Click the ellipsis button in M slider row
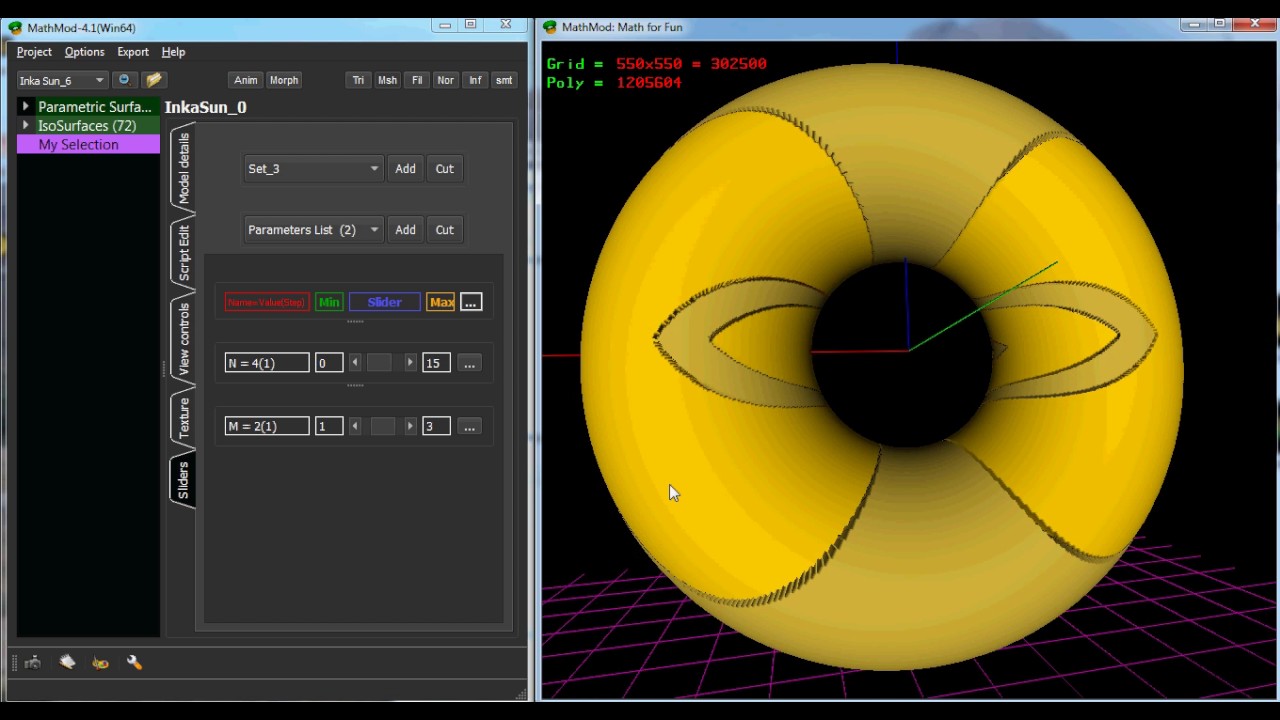 point(469,427)
